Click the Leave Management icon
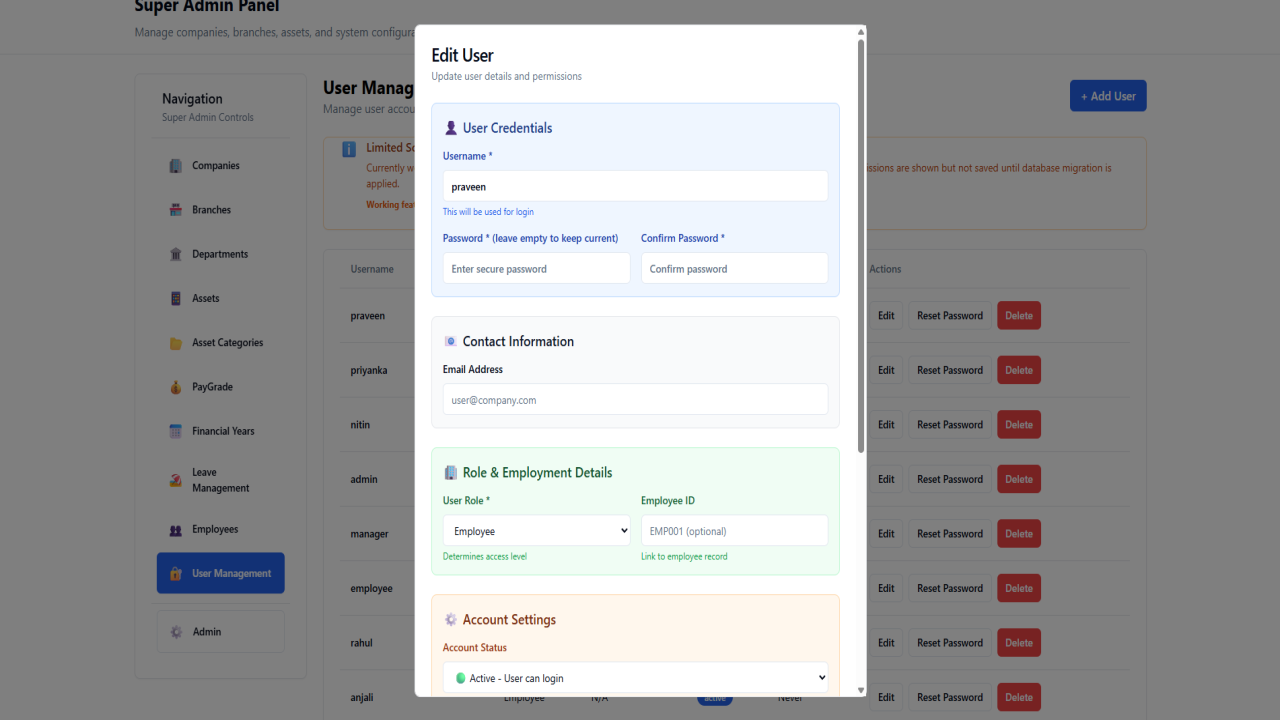This screenshot has width=1280, height=720. click(176, 481)
